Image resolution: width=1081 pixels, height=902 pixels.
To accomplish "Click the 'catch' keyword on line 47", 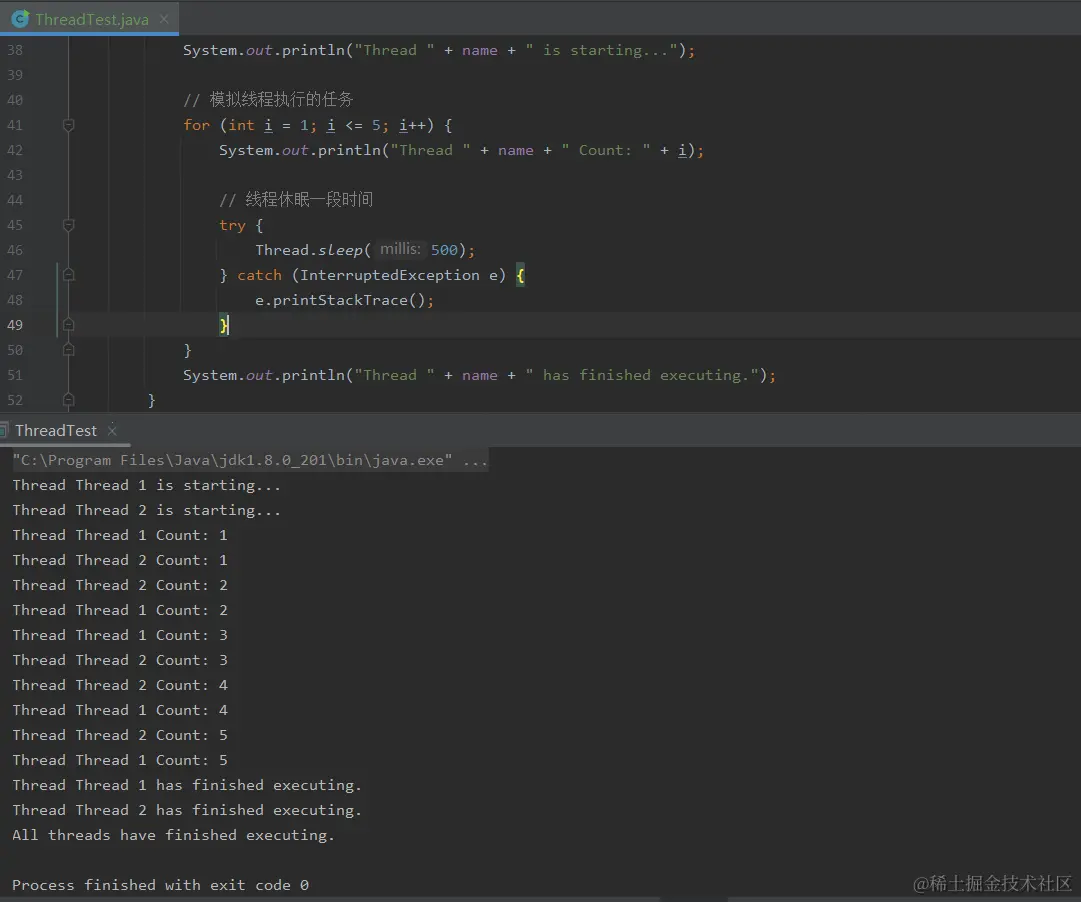I will pos(260,275).
